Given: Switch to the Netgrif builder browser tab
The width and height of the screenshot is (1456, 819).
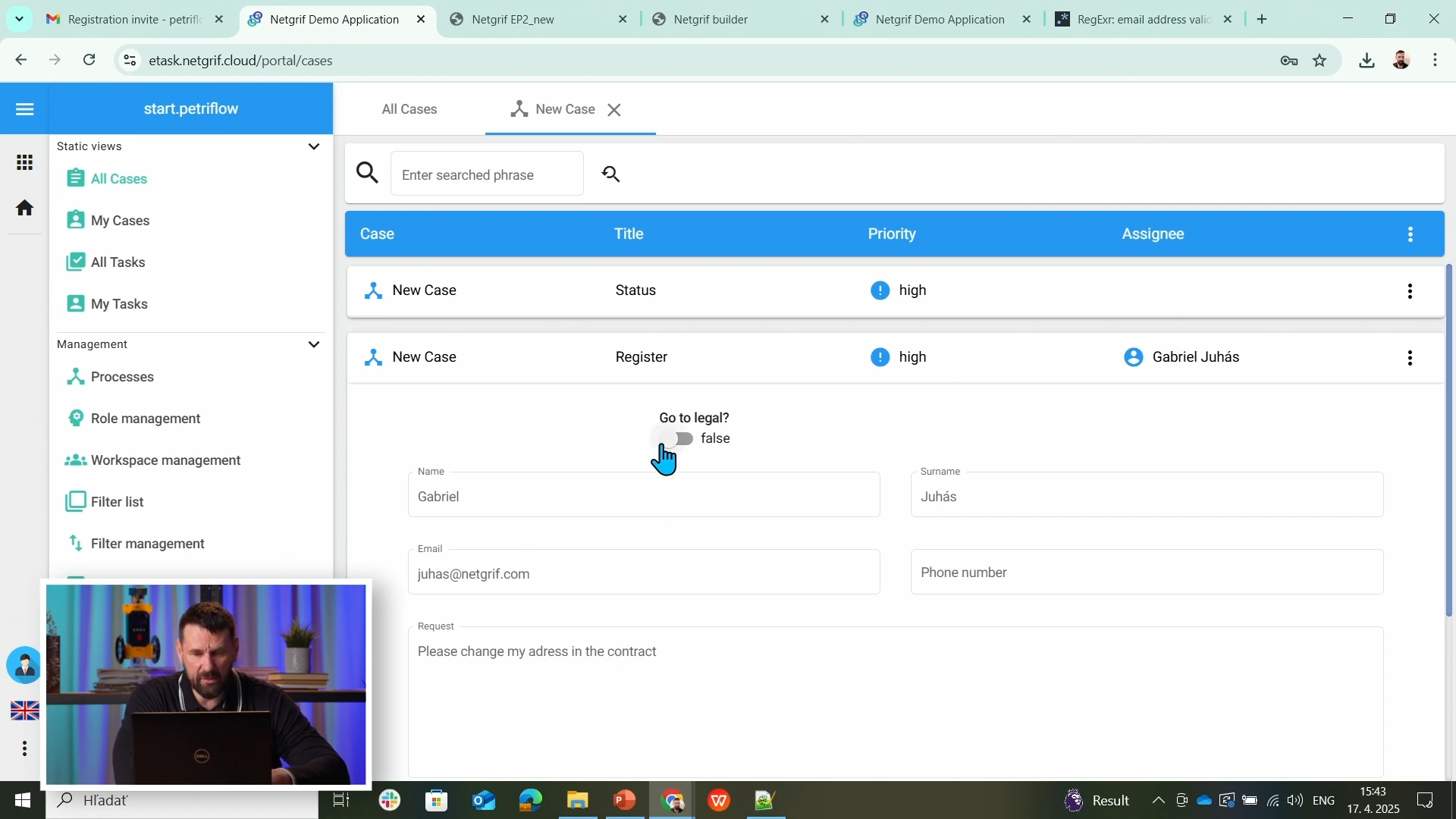Looking at the screenshot, I should click(709, 19).
